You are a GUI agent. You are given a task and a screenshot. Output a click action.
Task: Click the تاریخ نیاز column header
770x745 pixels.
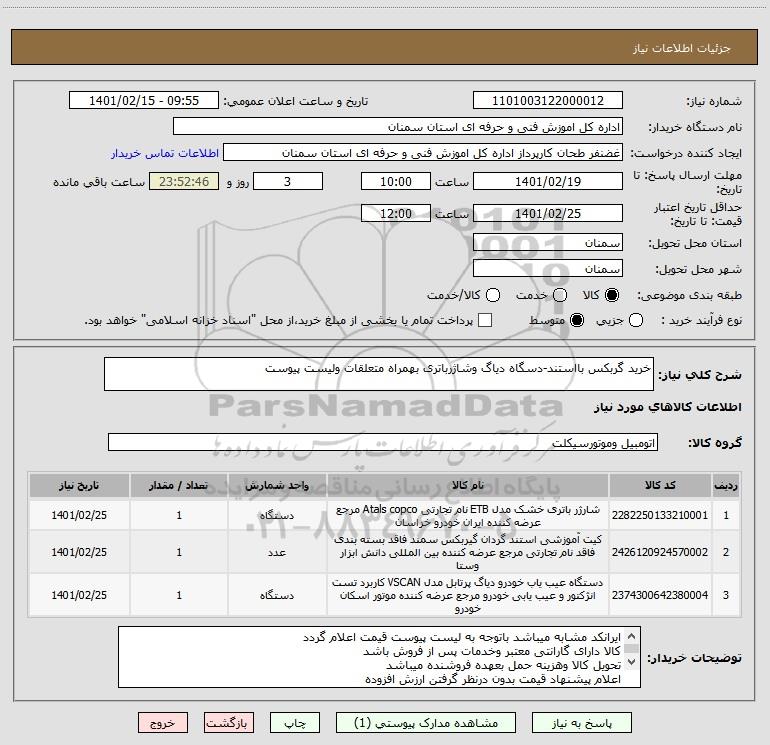tap(79, 485)
